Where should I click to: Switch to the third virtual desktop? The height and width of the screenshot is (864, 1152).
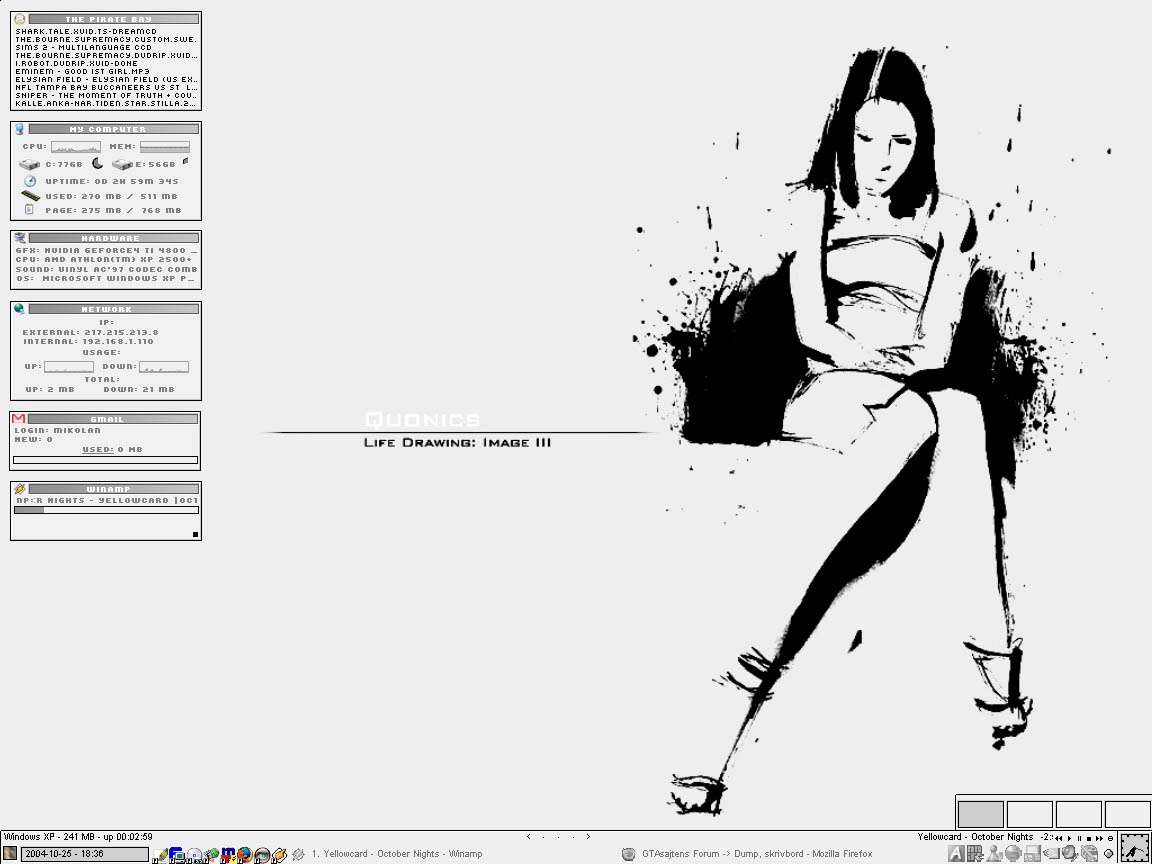(x=1079, y=815)
